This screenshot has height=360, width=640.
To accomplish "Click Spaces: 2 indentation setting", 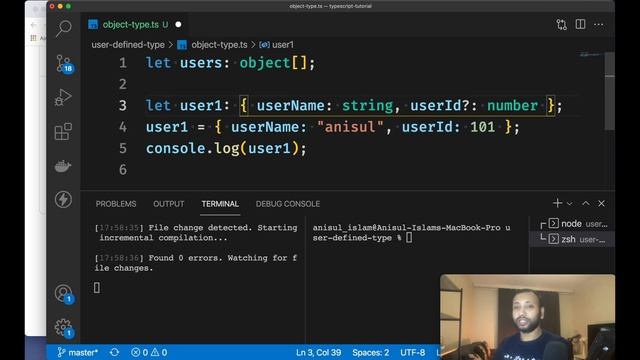I will pyautogui.click(x=371, y=352).
